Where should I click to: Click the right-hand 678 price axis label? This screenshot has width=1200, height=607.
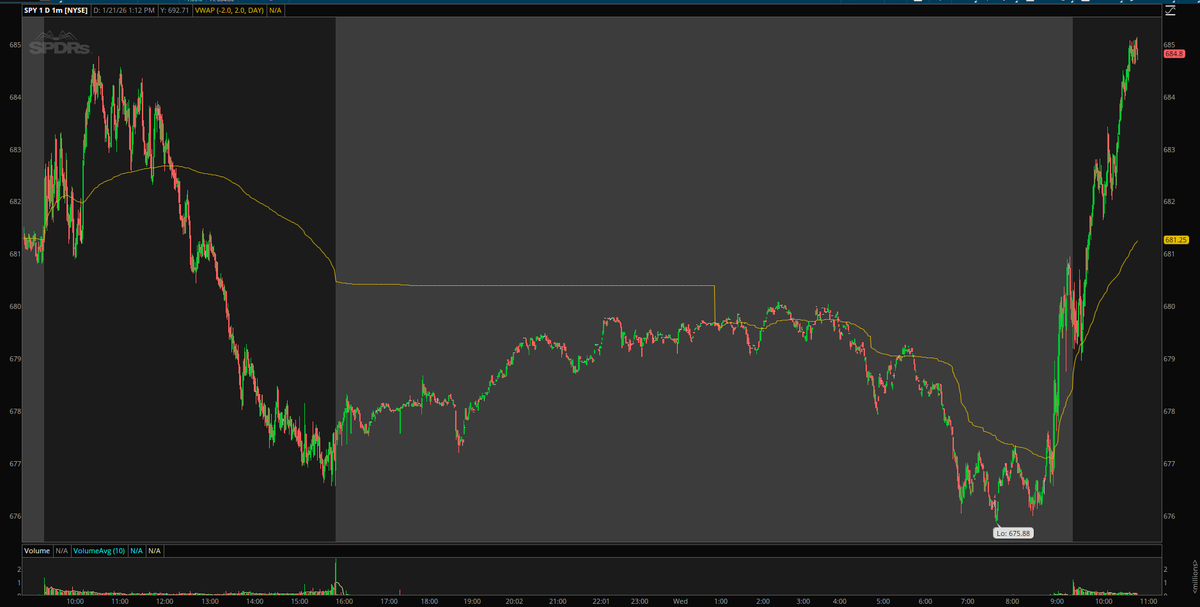point(1169,411)
